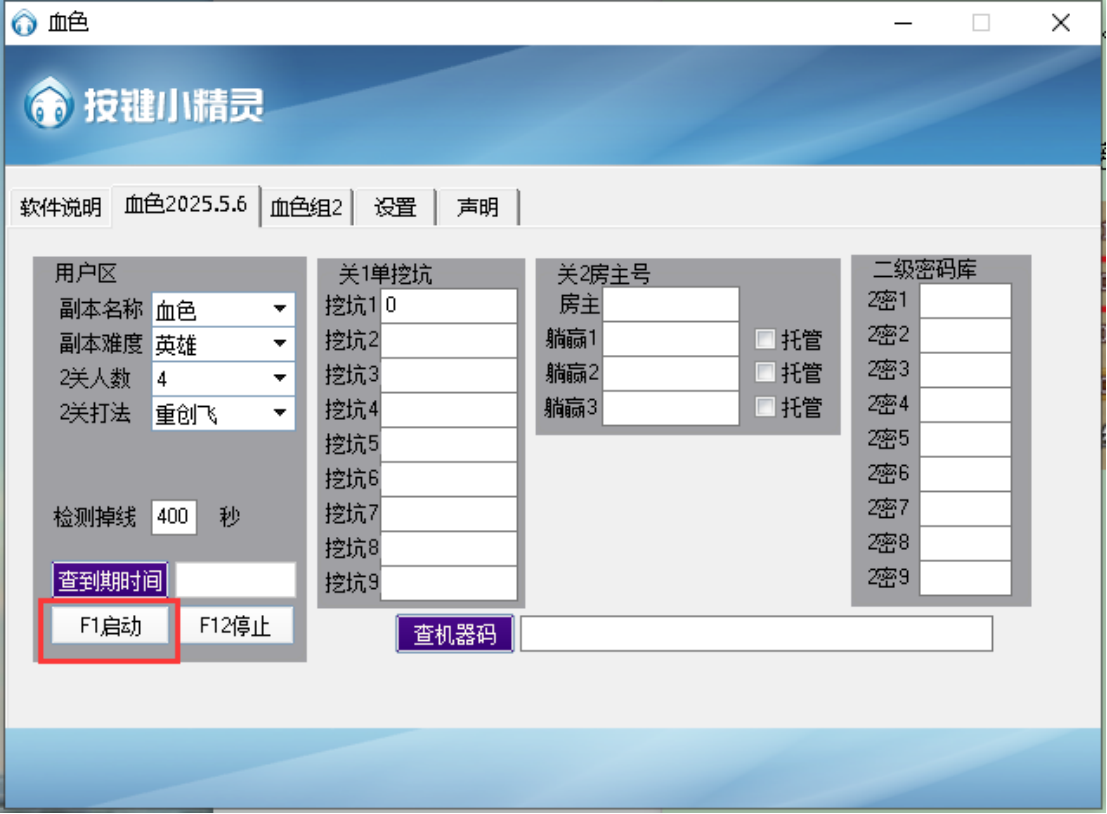Viewport: 1107px width, 814px height.
Task: Click the F12停止 button
Action: click(236, 626)
